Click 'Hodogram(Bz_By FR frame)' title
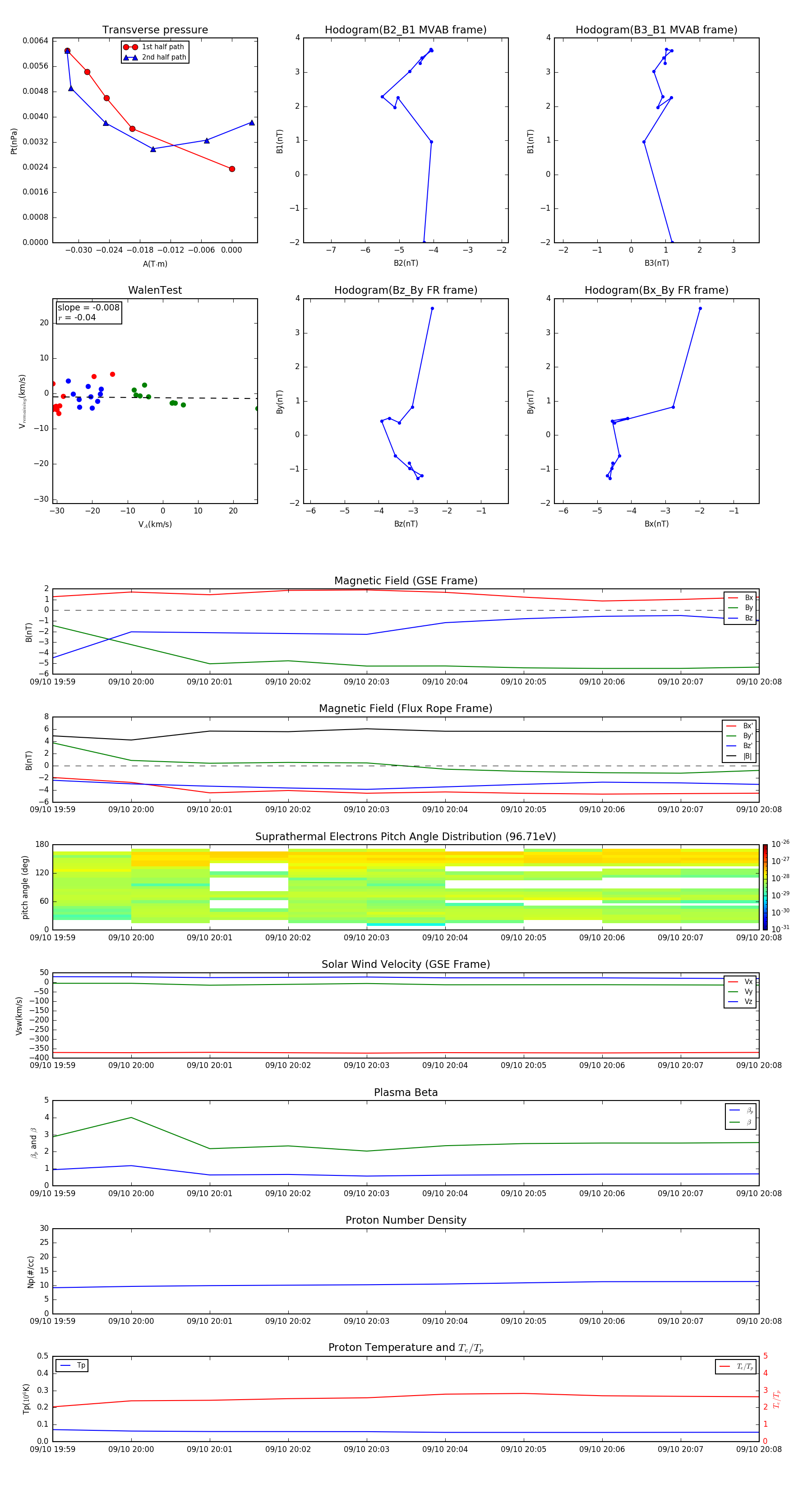 406,290
